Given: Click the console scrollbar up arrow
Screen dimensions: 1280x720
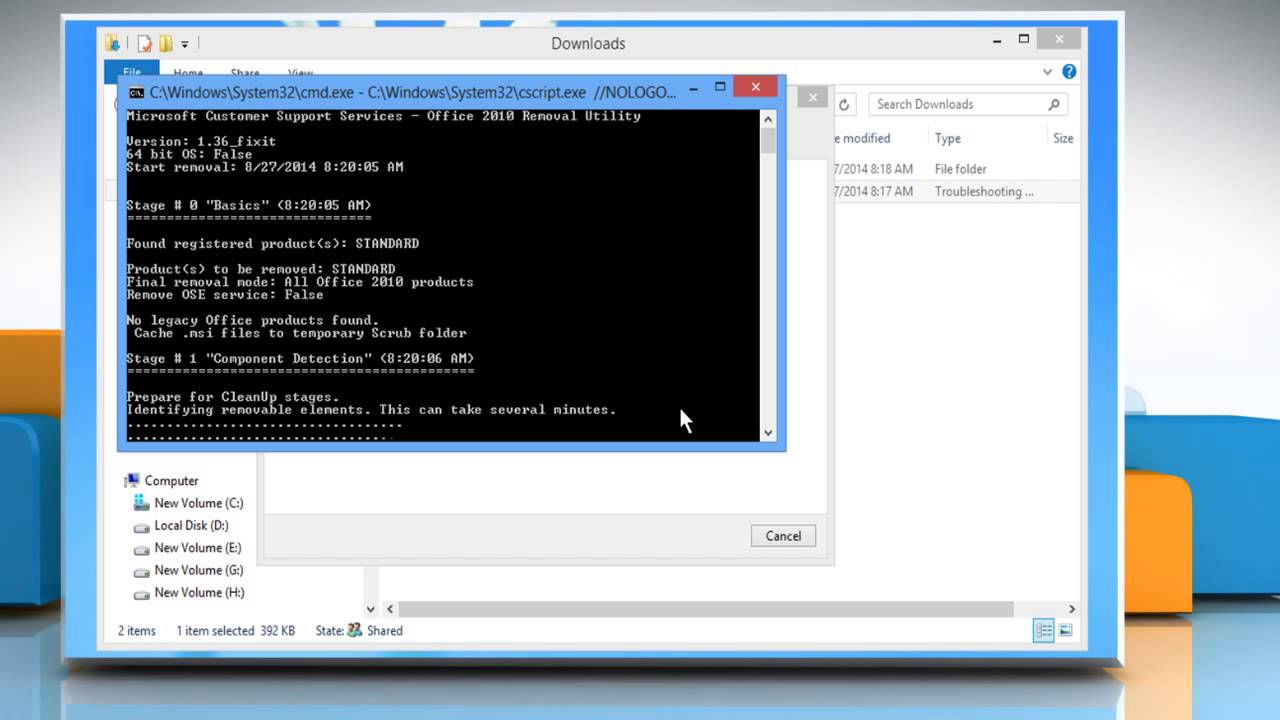Looking at the screenshot, I should [x=768, y=118].
